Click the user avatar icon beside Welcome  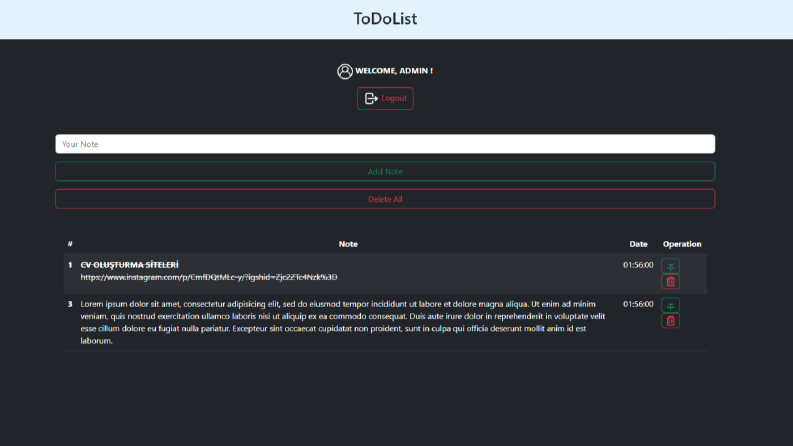point(345,71)
